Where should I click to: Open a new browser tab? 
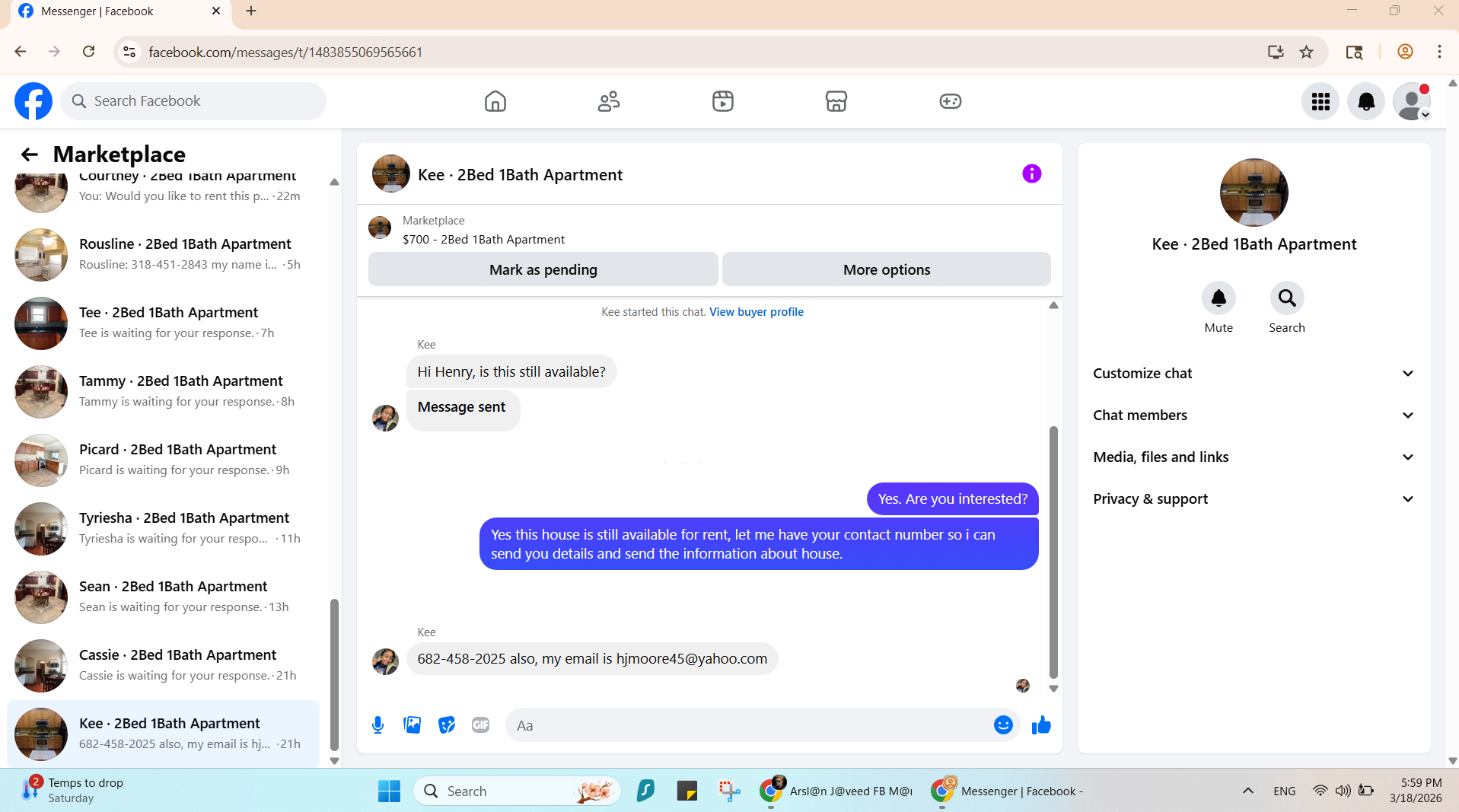[x=251, y=11]
